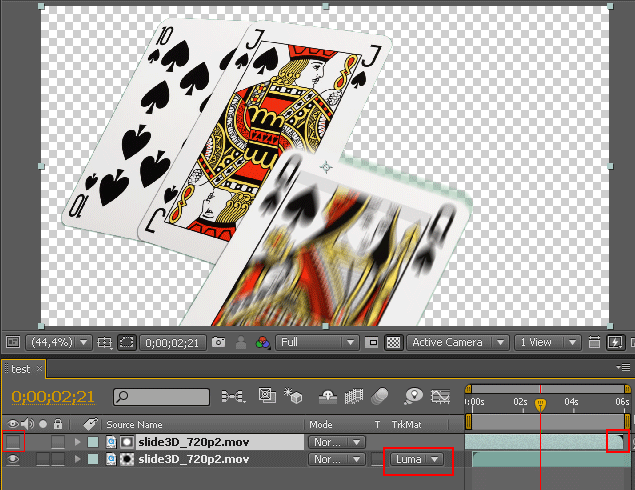Switch to the test composition tab
The height and width of the screenshot is (490, 635).
click(x=20, y=369)
